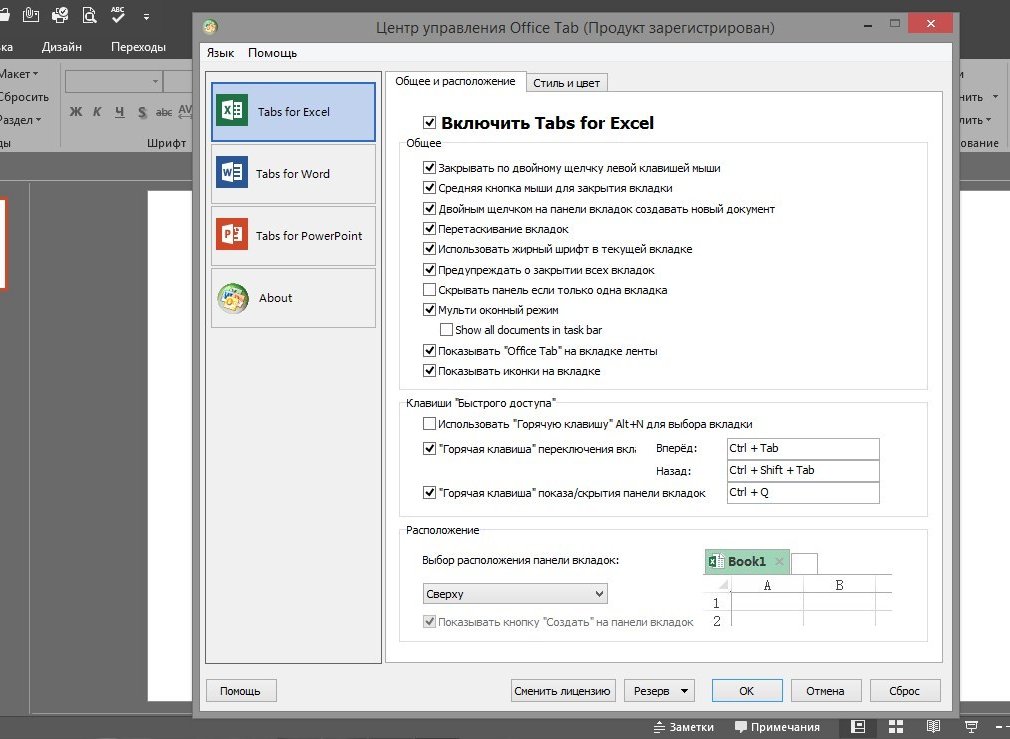Open the Макет dropdown in PowerPoint ribbon

point(19,74)
